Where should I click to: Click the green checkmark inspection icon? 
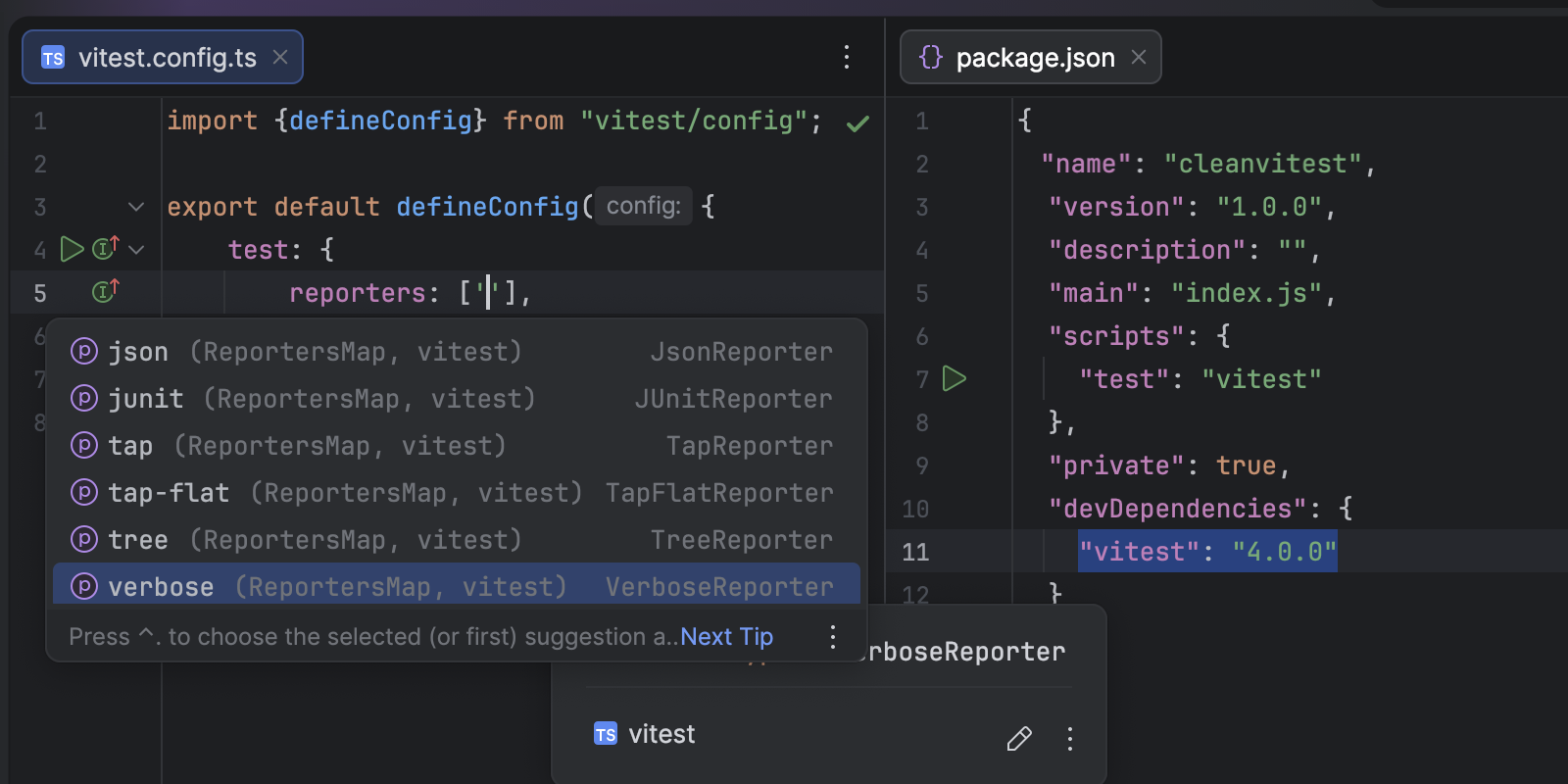[x=857, y=123]
